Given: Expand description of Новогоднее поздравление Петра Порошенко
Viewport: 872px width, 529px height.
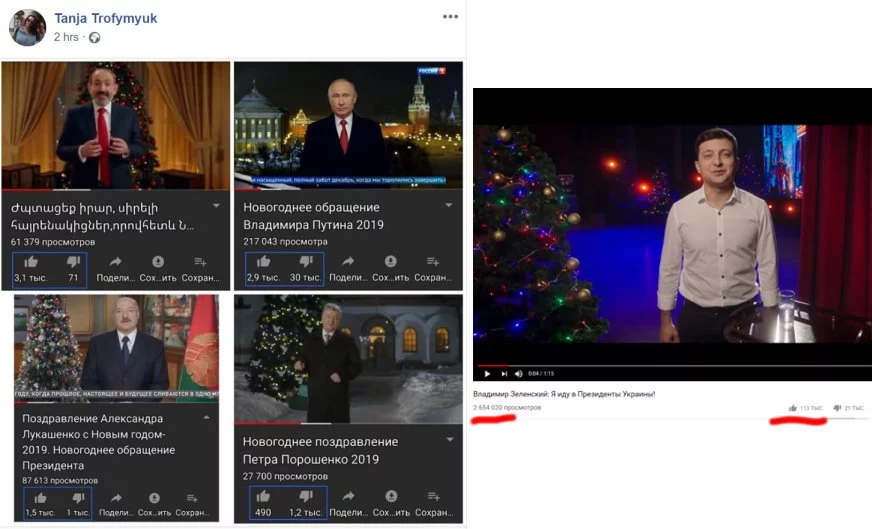Looking at the screenshot, I should (x=450, y=439).
